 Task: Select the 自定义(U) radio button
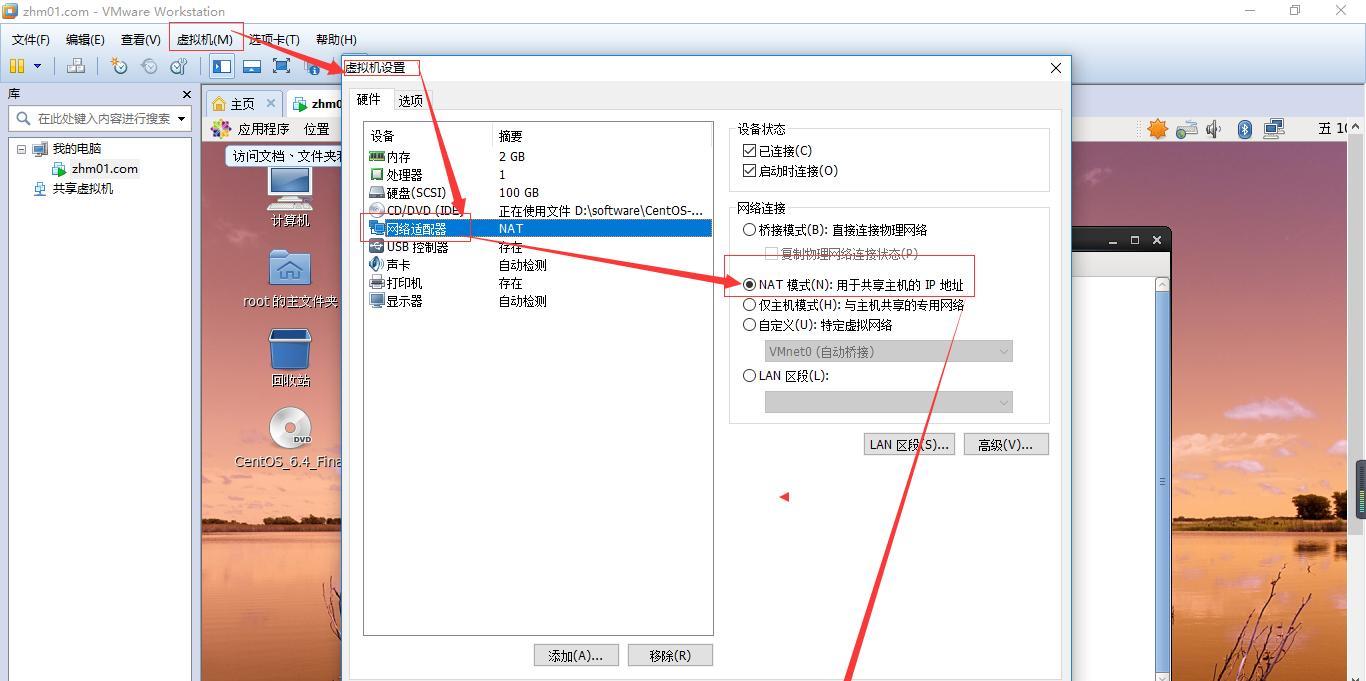coord(749,325)
